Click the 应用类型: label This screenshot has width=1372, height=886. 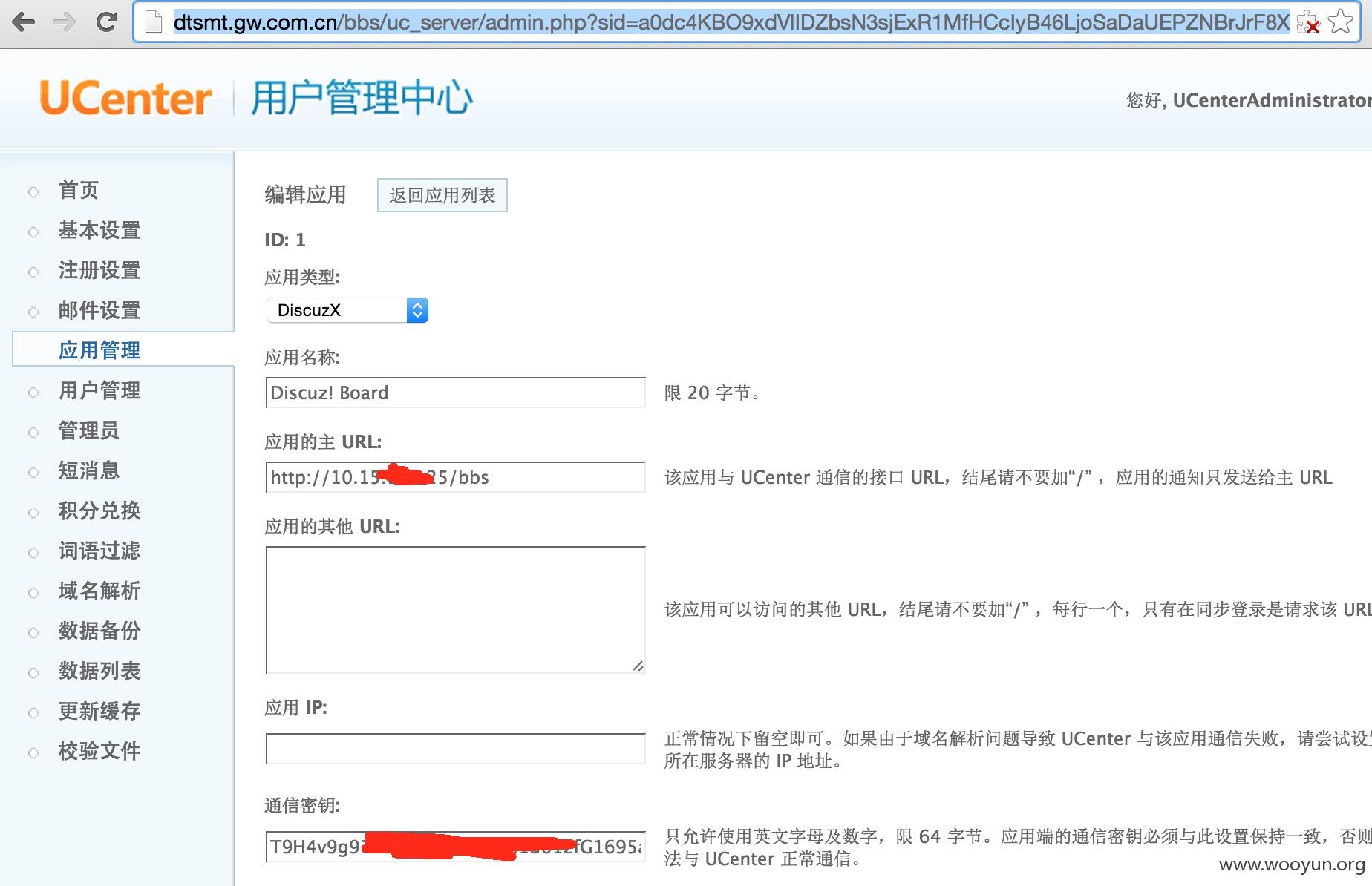(x=302, y=278)
